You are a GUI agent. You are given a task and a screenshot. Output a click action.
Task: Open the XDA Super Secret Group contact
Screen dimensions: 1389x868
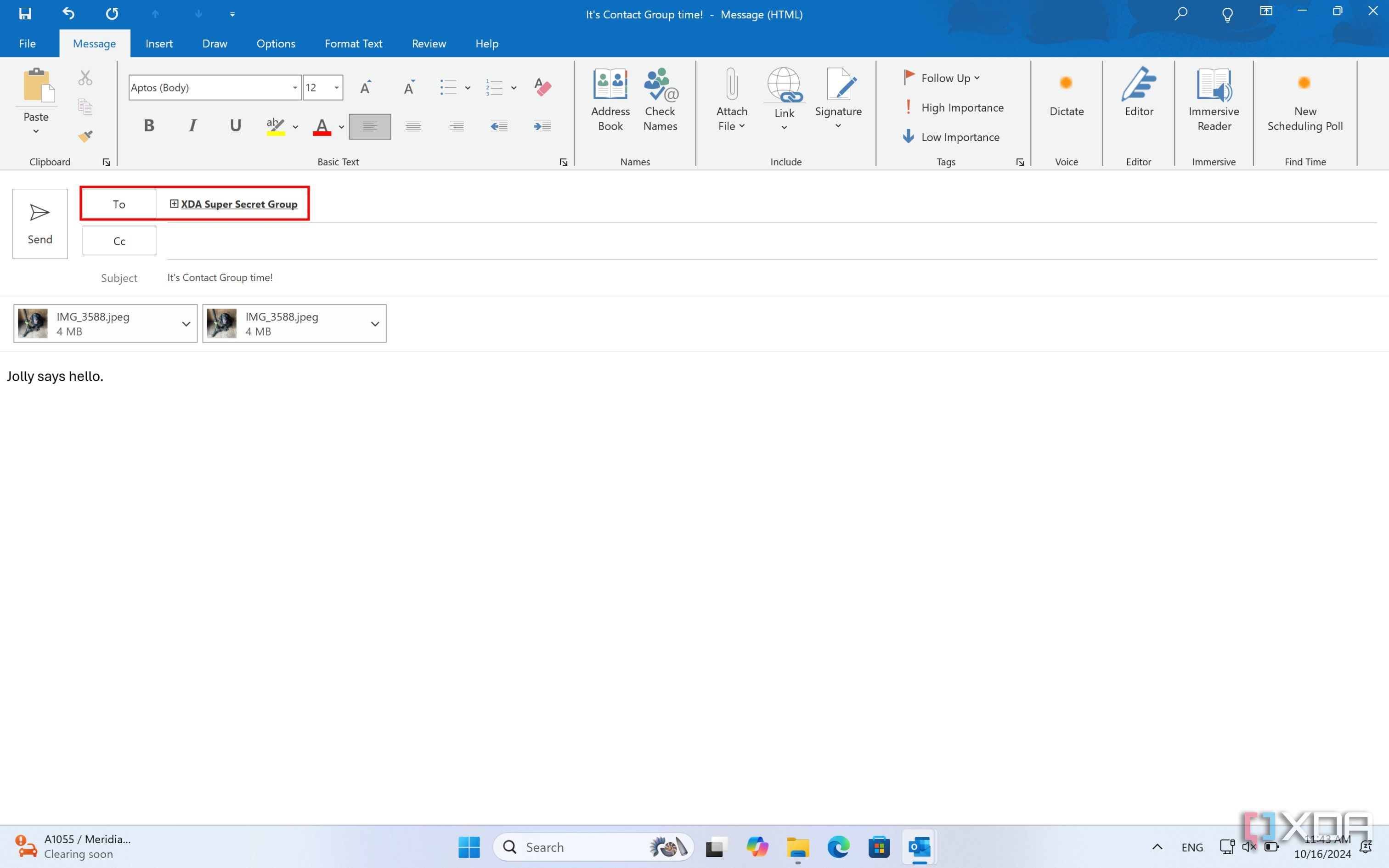(239, 204)
